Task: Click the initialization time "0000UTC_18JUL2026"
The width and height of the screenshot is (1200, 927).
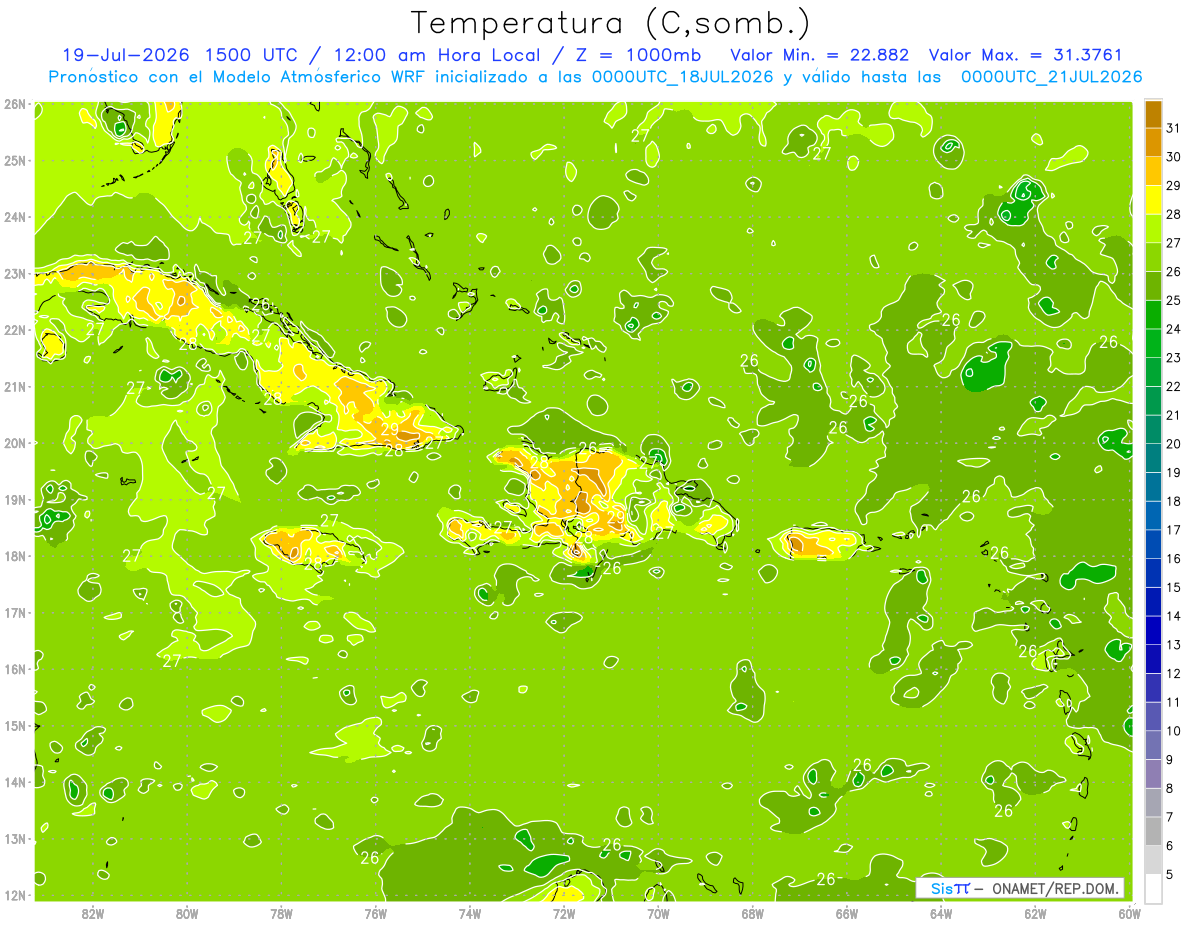Action: pos(683,77)
